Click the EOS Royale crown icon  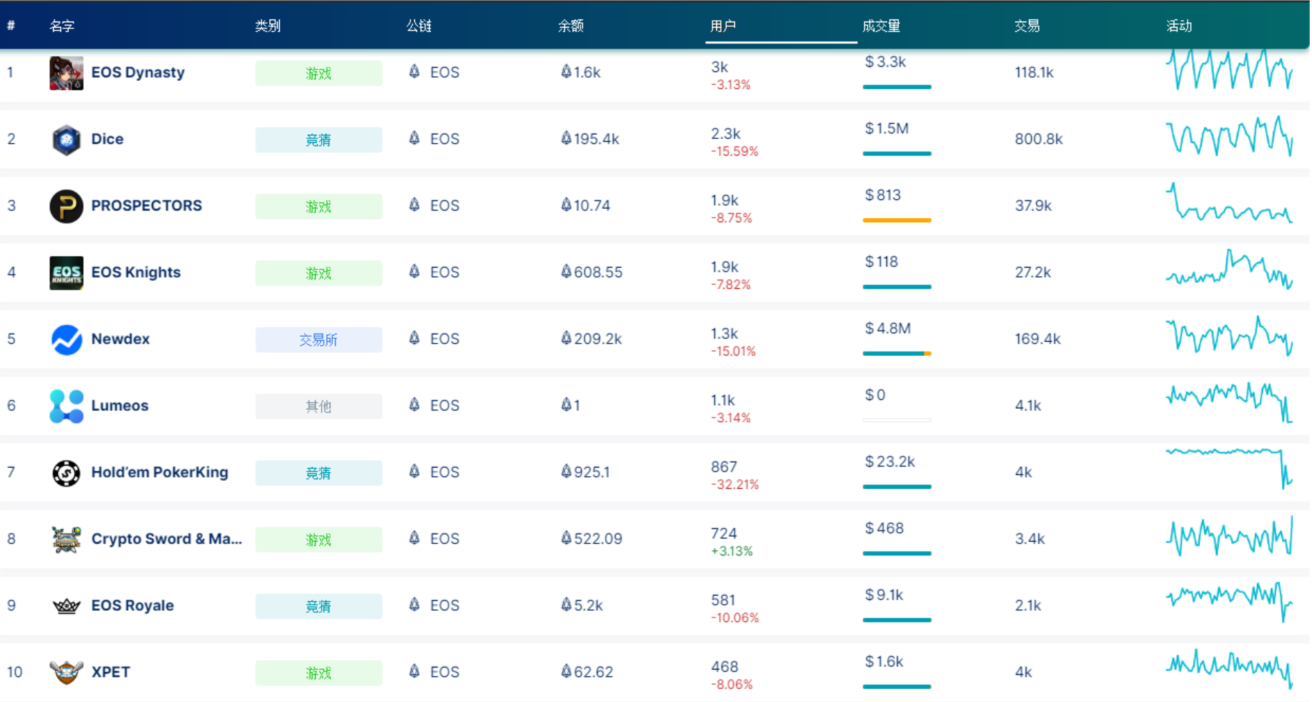pyautogui.click(x=66, y=606)
